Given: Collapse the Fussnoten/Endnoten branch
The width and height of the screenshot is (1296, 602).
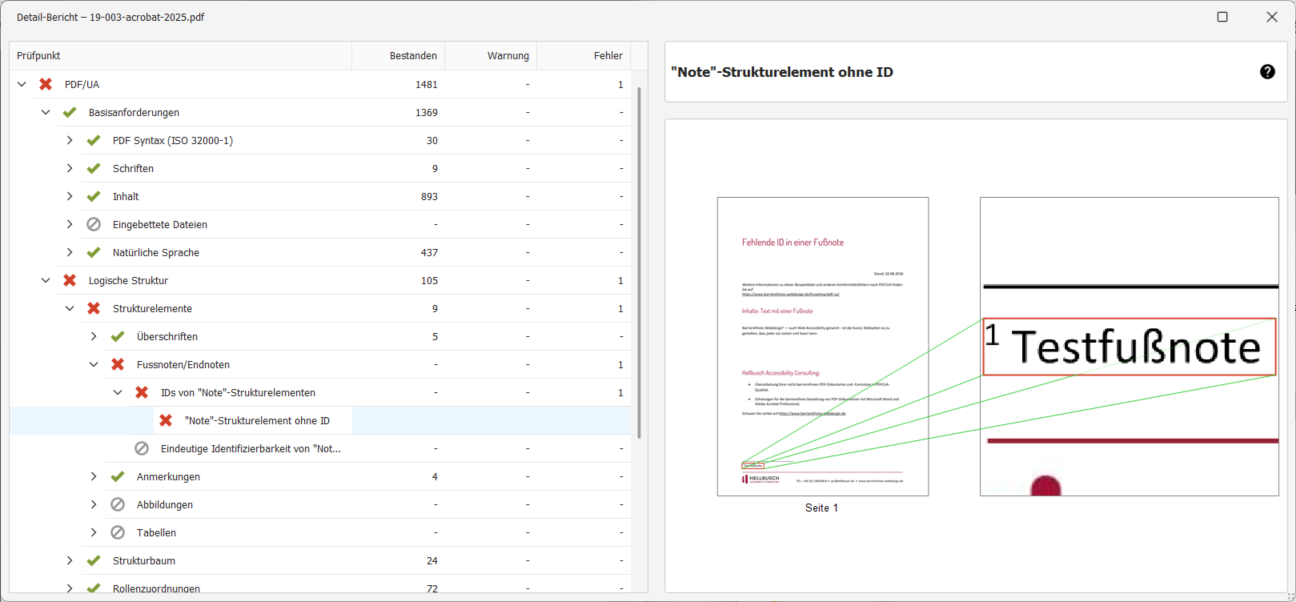Looking at the screenshot, I should point(92,364).
